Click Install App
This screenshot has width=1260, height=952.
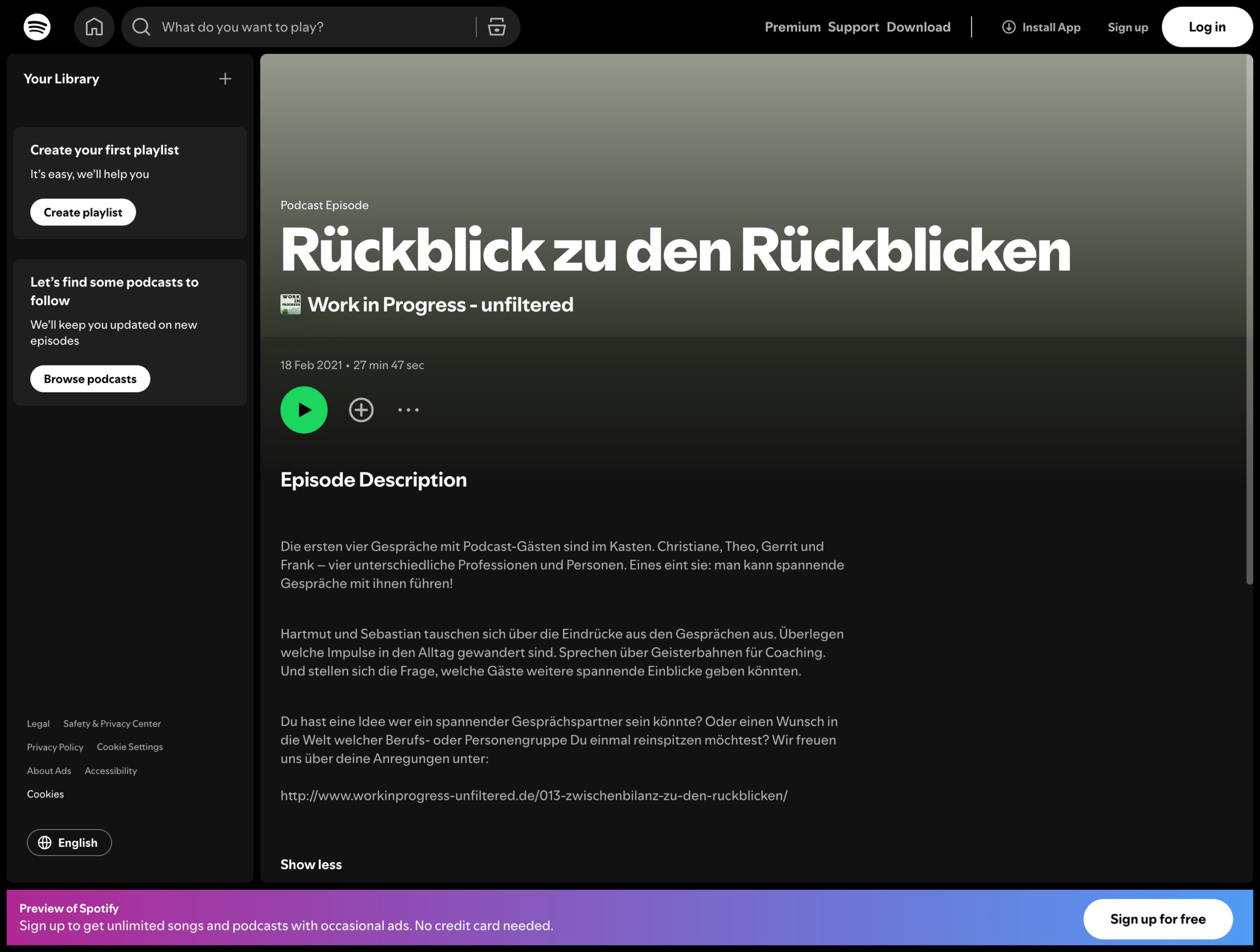tap(1041, 27)
